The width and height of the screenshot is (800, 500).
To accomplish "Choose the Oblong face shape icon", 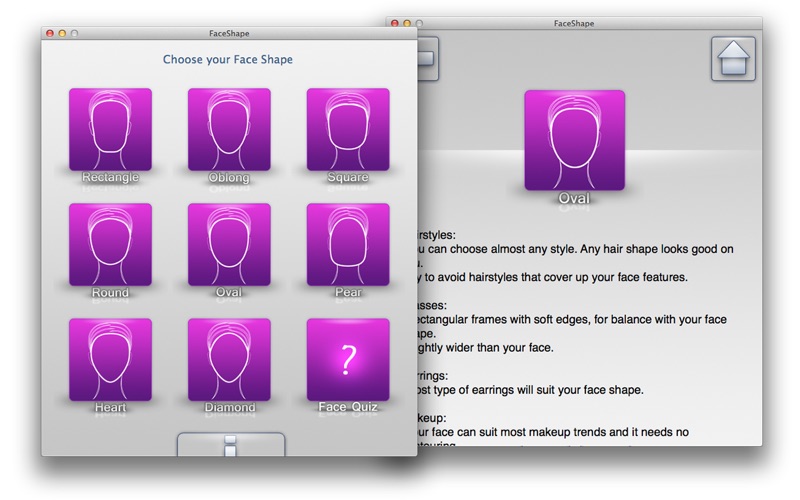I will coord(229,130).
